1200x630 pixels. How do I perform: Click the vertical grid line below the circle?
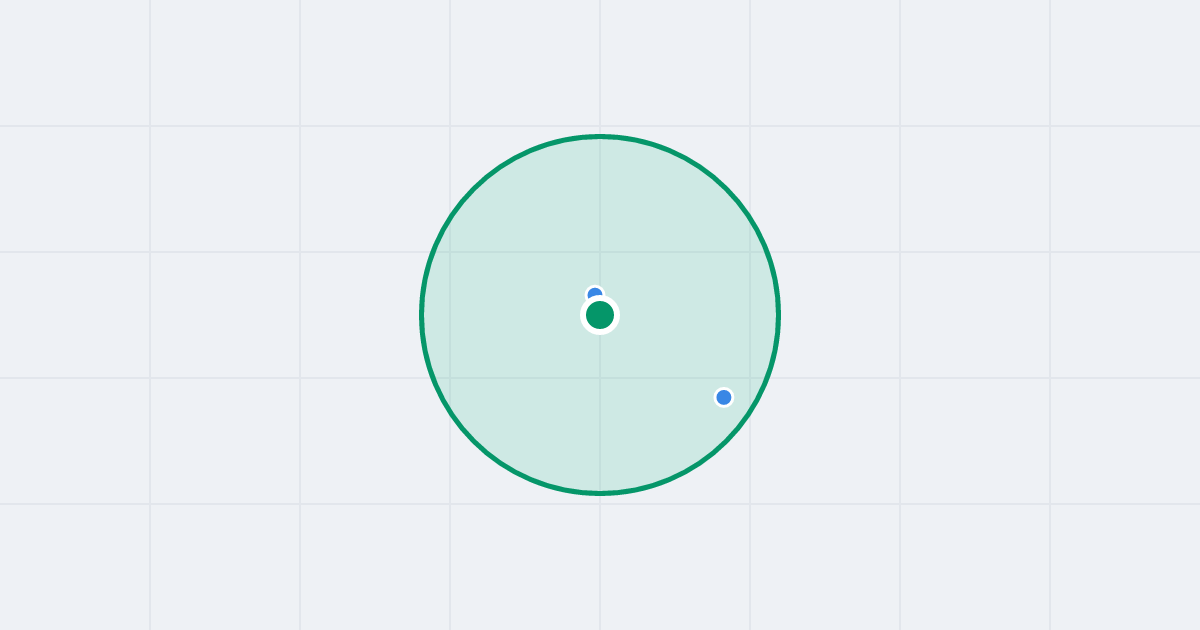click(600, 562)
